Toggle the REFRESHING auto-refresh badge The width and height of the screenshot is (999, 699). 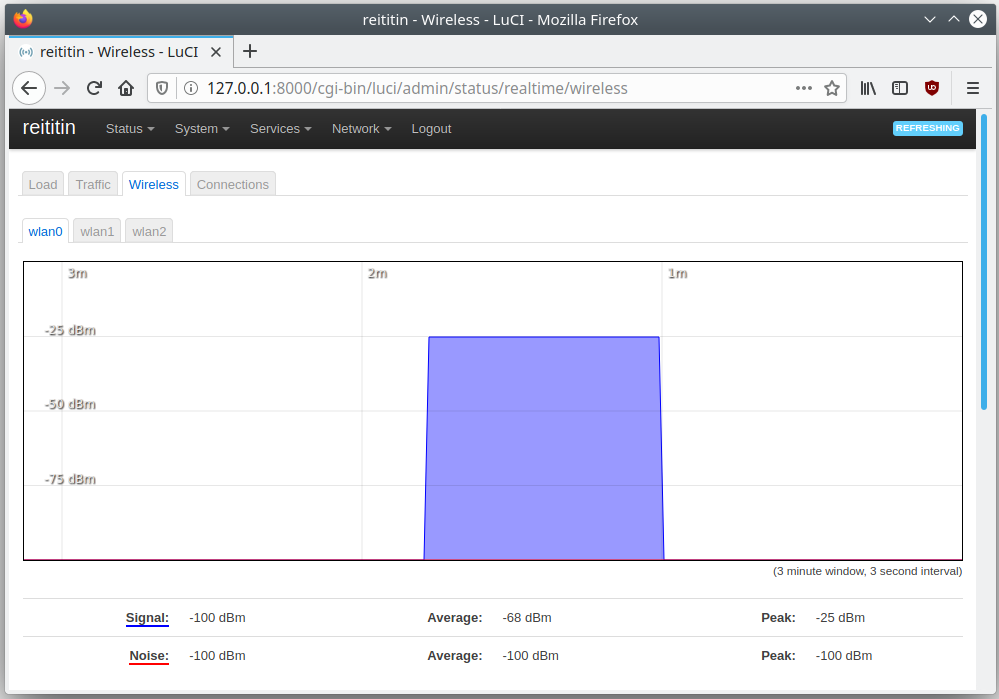[927, 128]
